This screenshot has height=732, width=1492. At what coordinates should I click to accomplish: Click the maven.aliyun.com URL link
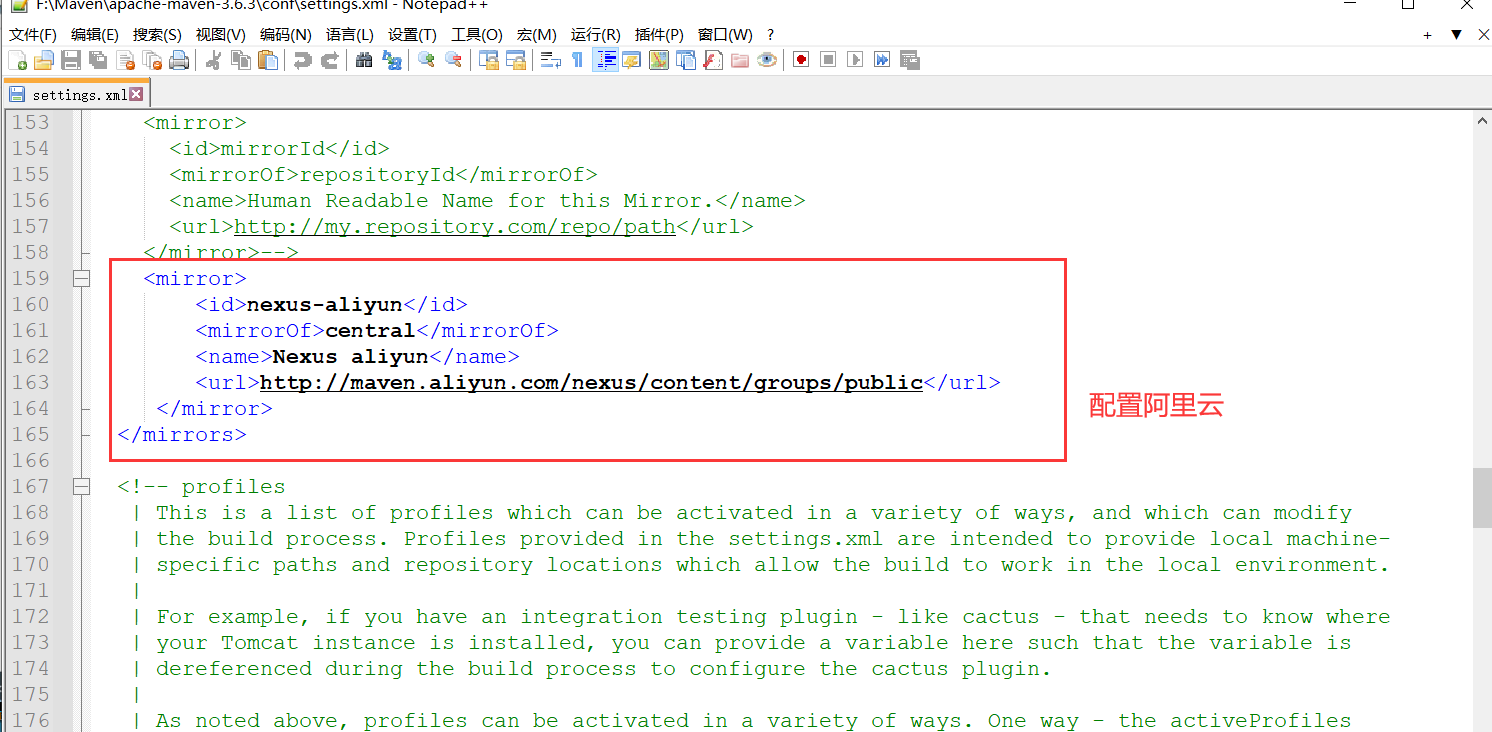[x=591, y=383]
